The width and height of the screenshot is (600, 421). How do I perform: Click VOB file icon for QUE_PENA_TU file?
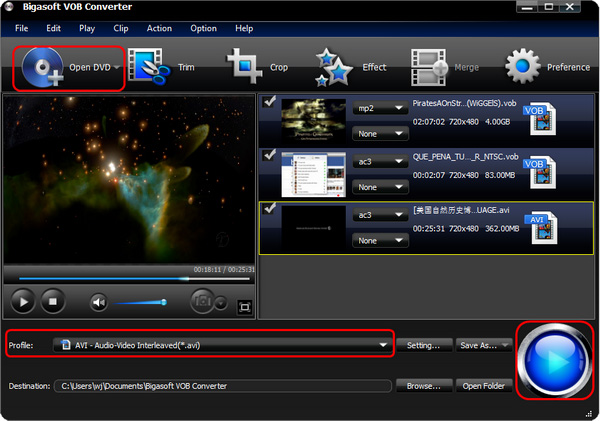click(540, 172)
